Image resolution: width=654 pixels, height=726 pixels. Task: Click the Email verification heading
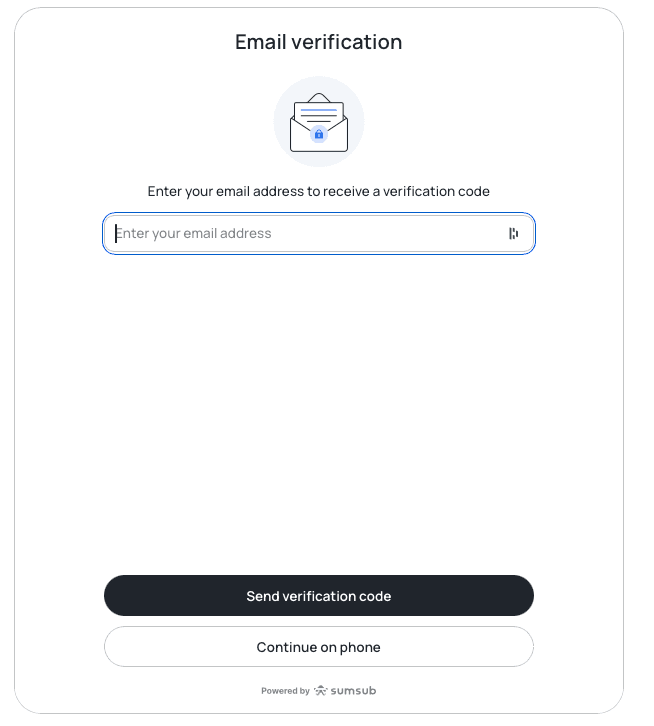(x=319, y=42)
